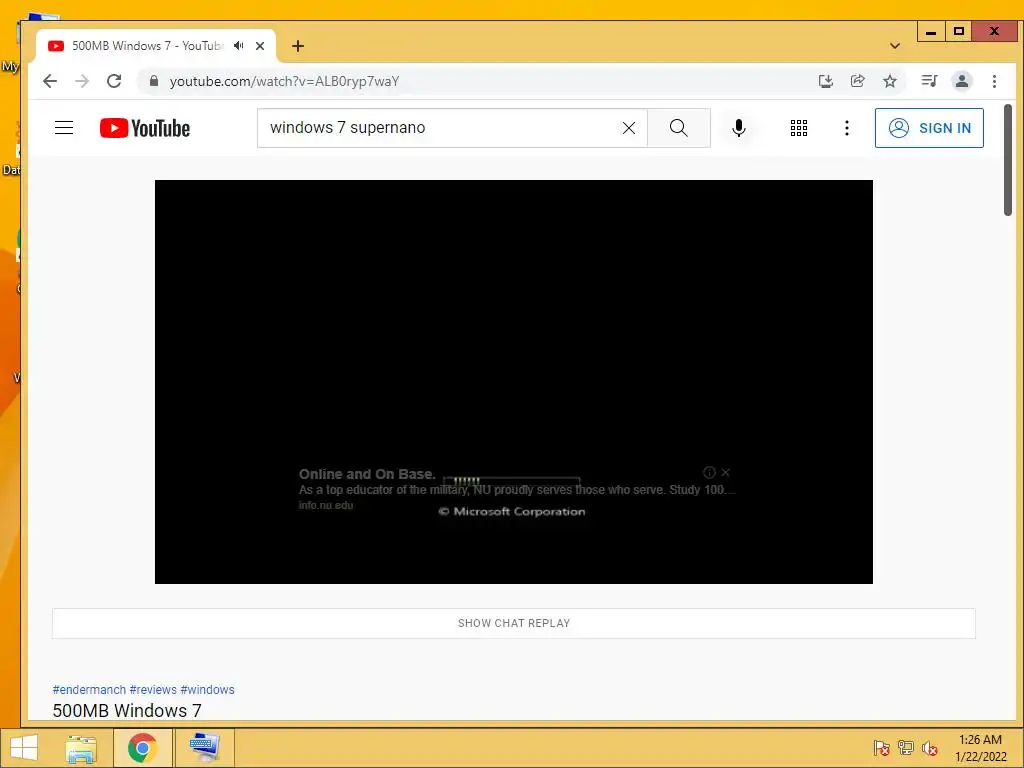1024x768 pixels.
Task: Open the YouTube apps grid
Action: pyautogui.click(x=799, y=128)
